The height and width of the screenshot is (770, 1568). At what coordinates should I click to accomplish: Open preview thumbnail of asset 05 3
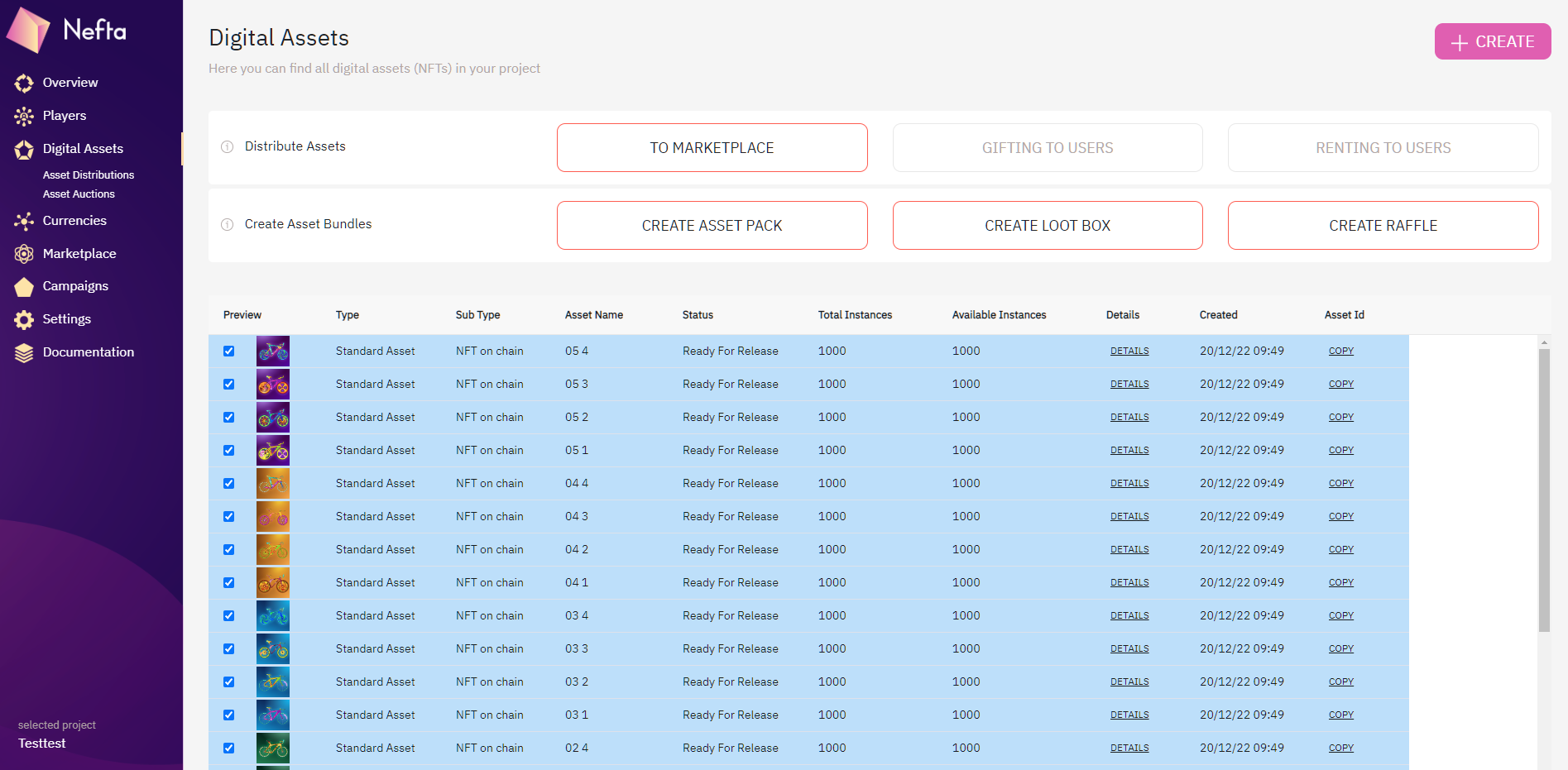pos(273,384)
